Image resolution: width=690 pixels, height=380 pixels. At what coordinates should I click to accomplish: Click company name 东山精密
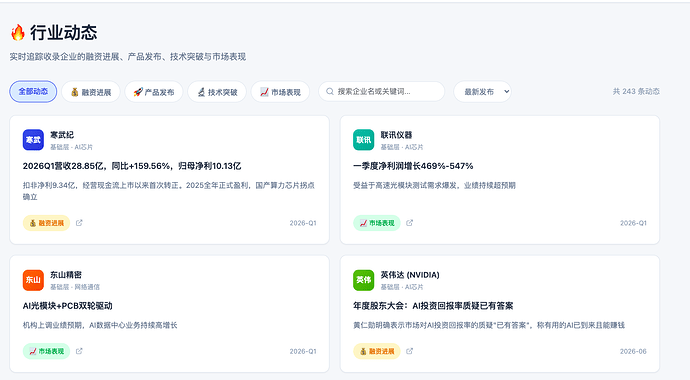(x=66, y=274)
